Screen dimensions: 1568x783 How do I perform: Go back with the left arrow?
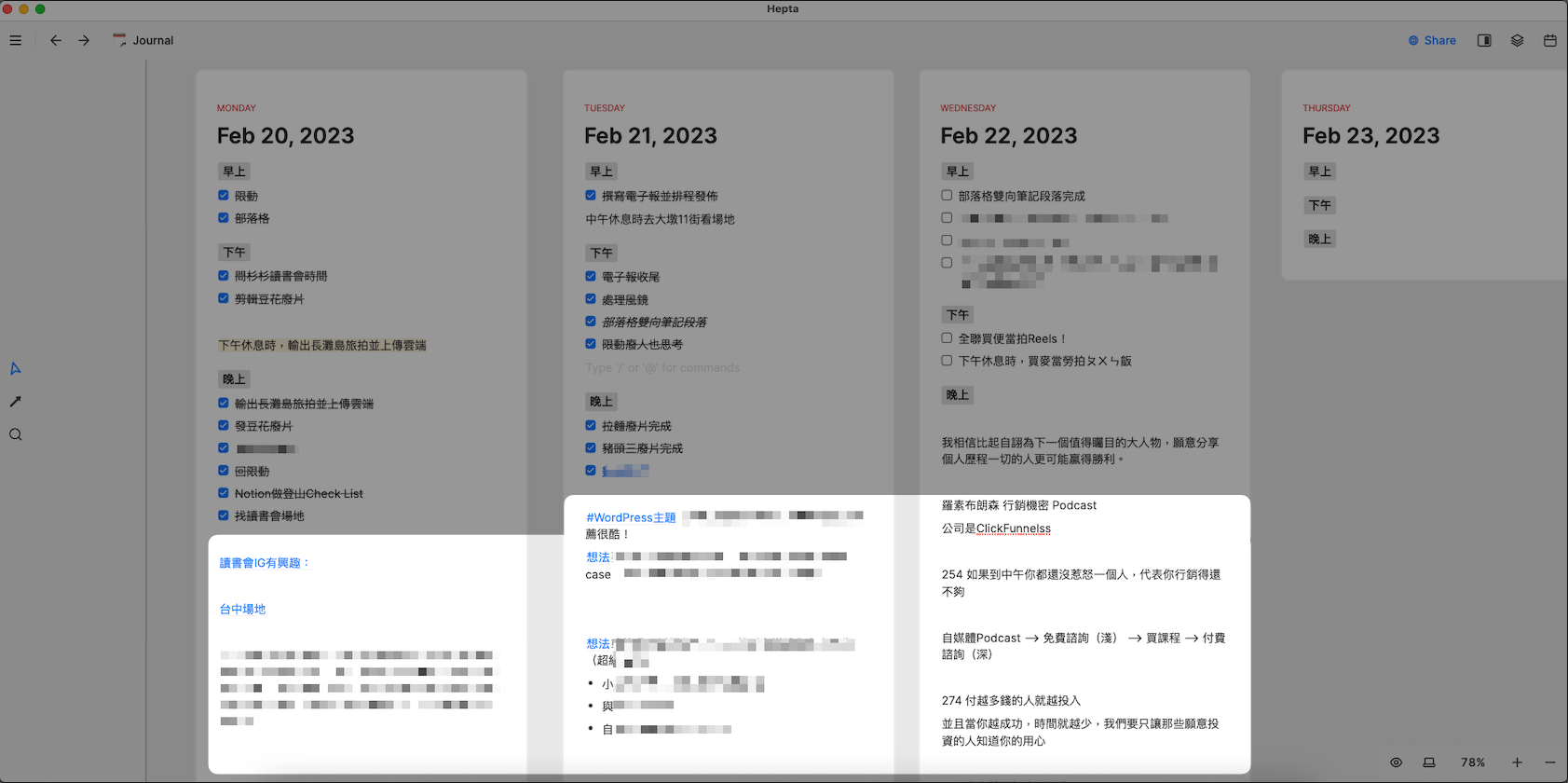(x=56, y=40)
